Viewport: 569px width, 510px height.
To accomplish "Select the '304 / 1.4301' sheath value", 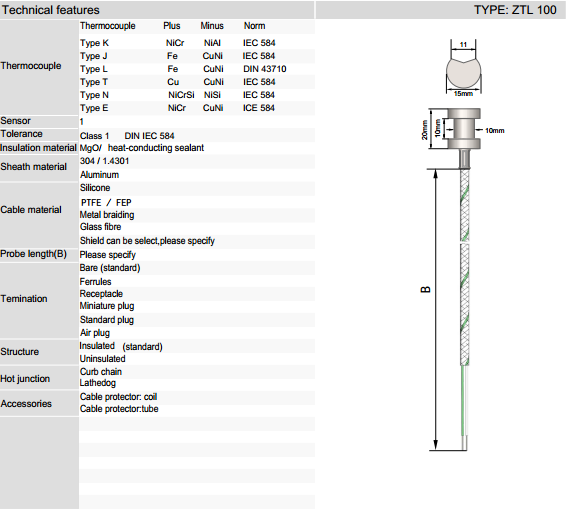I will tap(105, 161).
